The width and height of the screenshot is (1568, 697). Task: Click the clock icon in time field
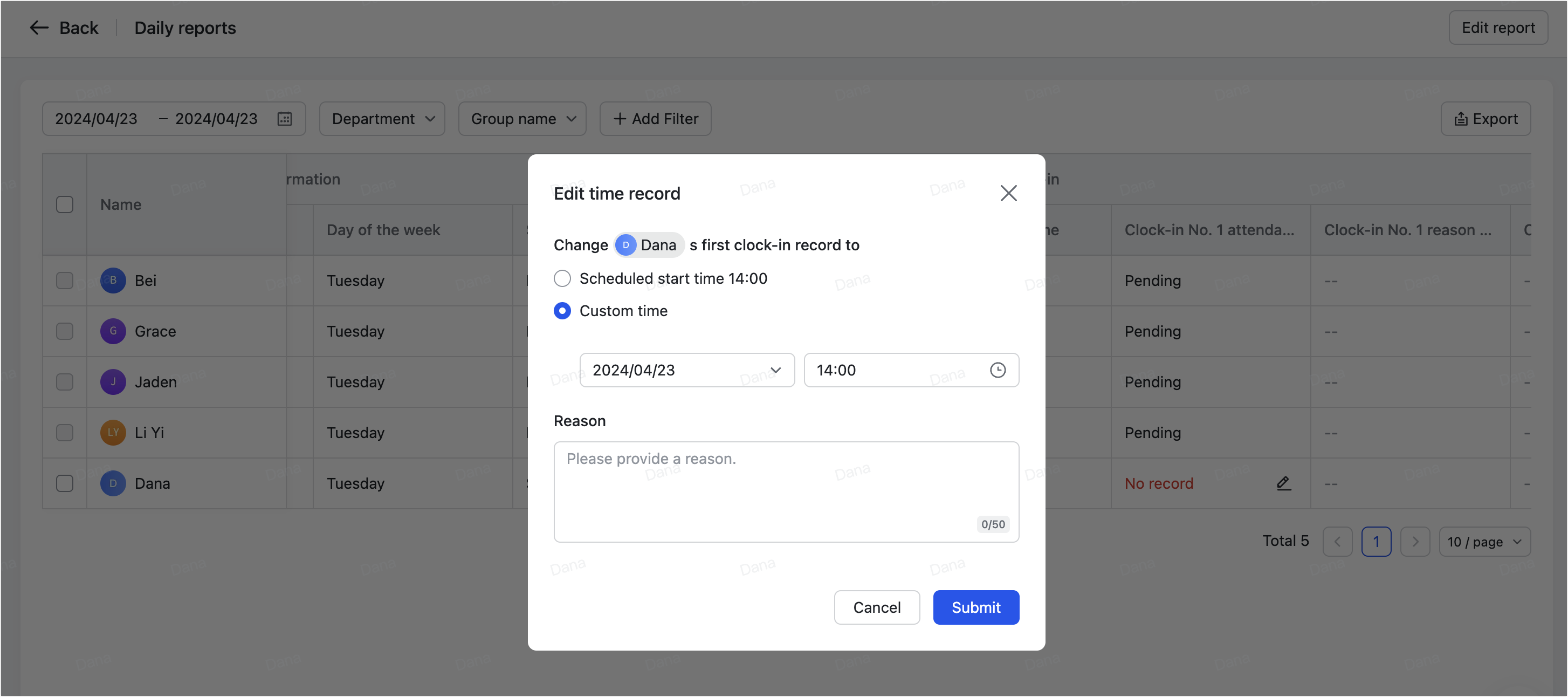tap(997, 370)
